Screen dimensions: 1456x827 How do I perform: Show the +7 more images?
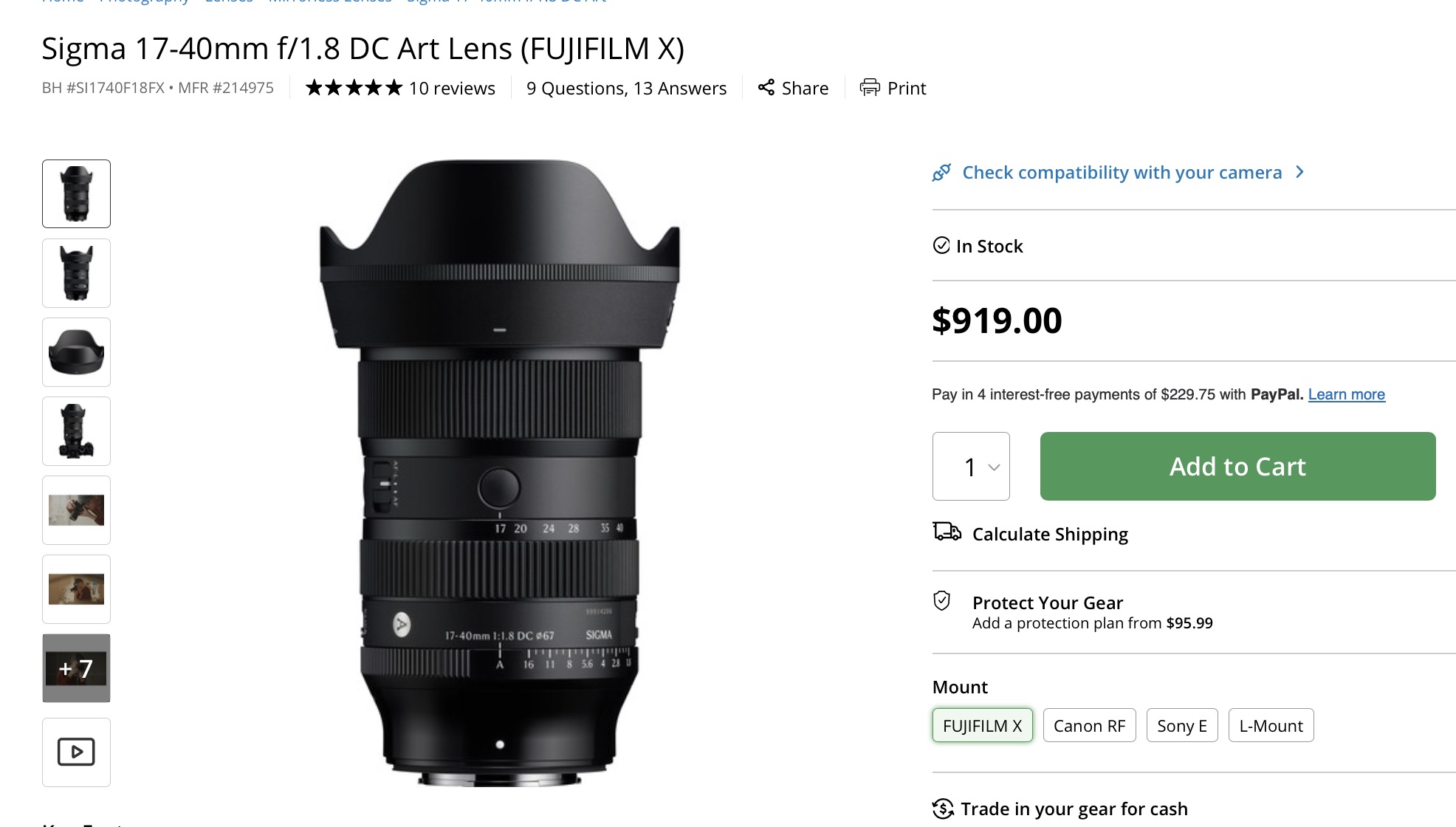tap(76, 668)
